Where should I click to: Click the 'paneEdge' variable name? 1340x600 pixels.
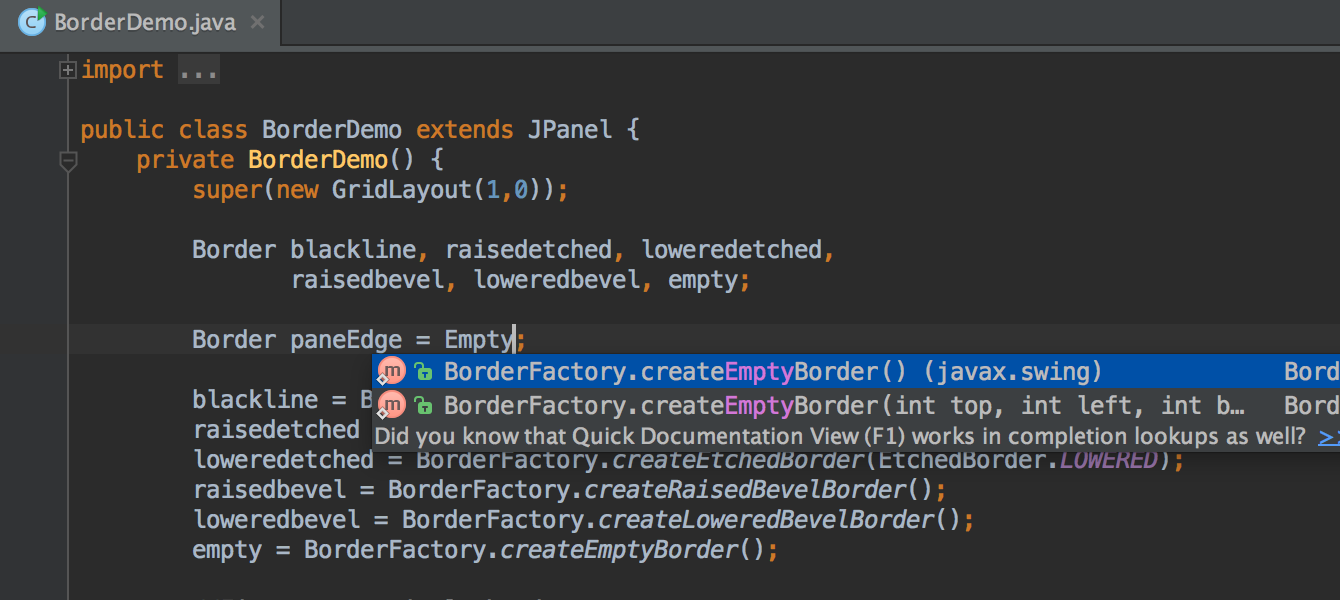tap(346, 340)
